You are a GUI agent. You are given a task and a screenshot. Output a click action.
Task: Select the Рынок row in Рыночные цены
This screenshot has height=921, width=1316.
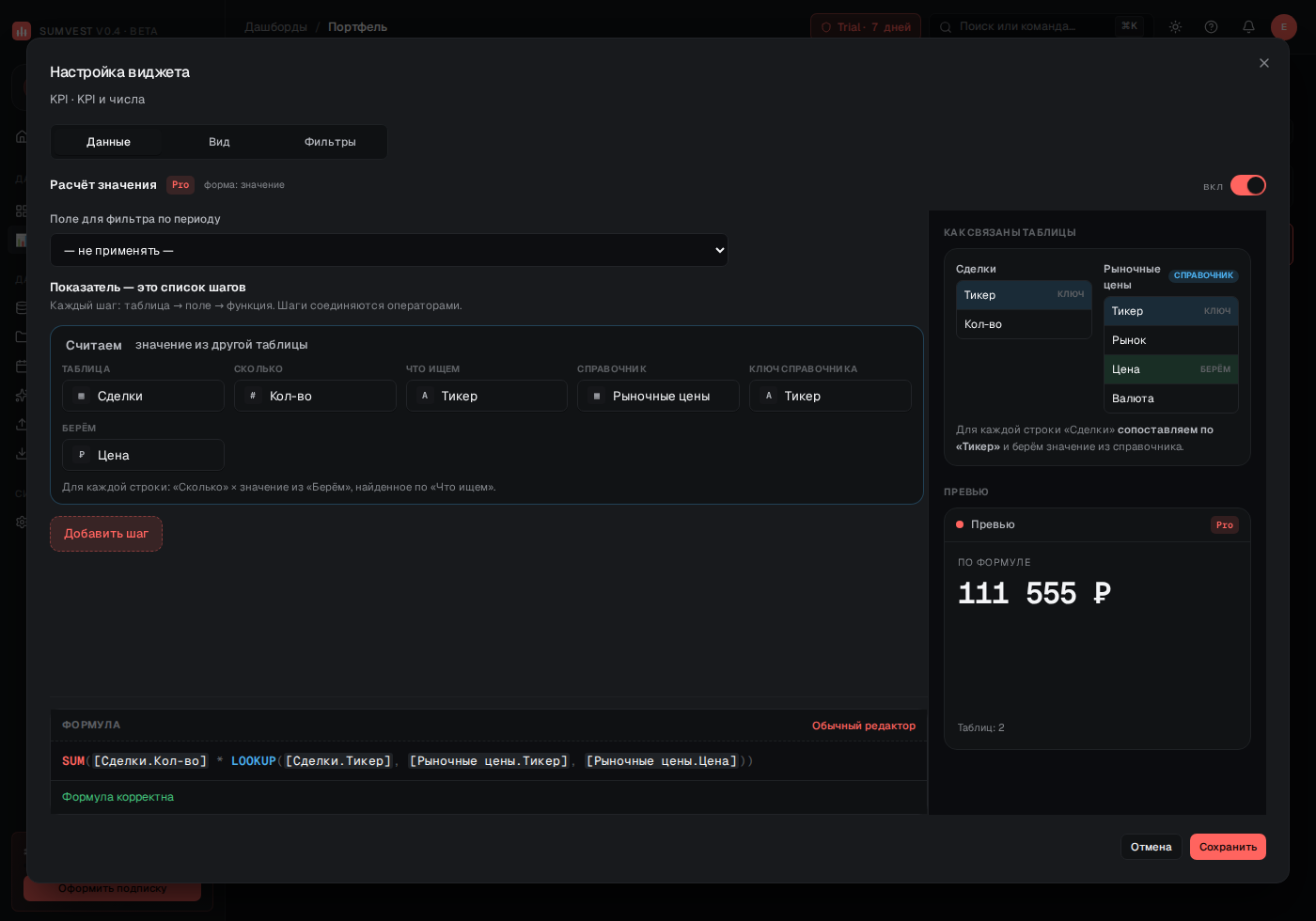coord(1171,340)
